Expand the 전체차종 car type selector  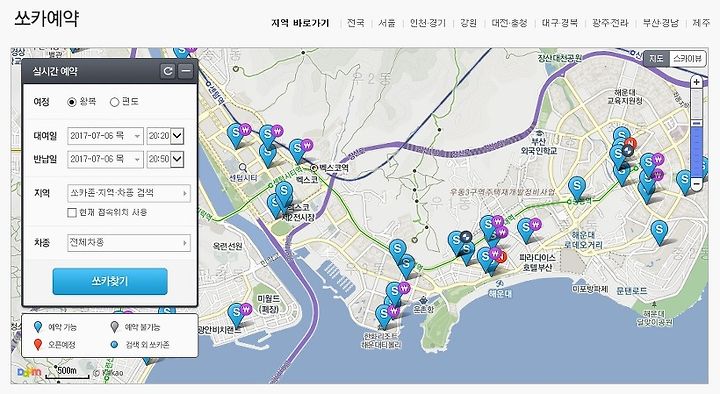tap(129, 243)
